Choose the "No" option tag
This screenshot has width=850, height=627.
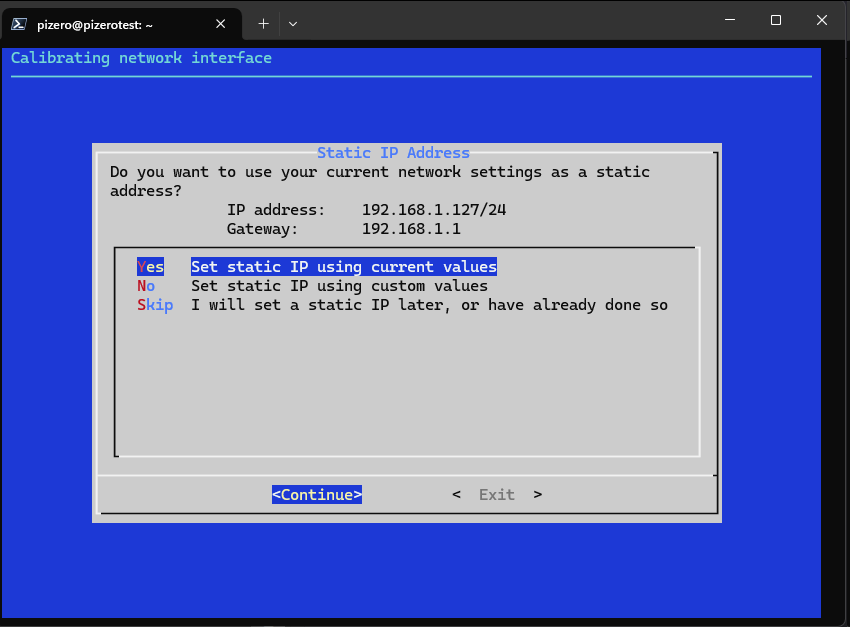146,286
